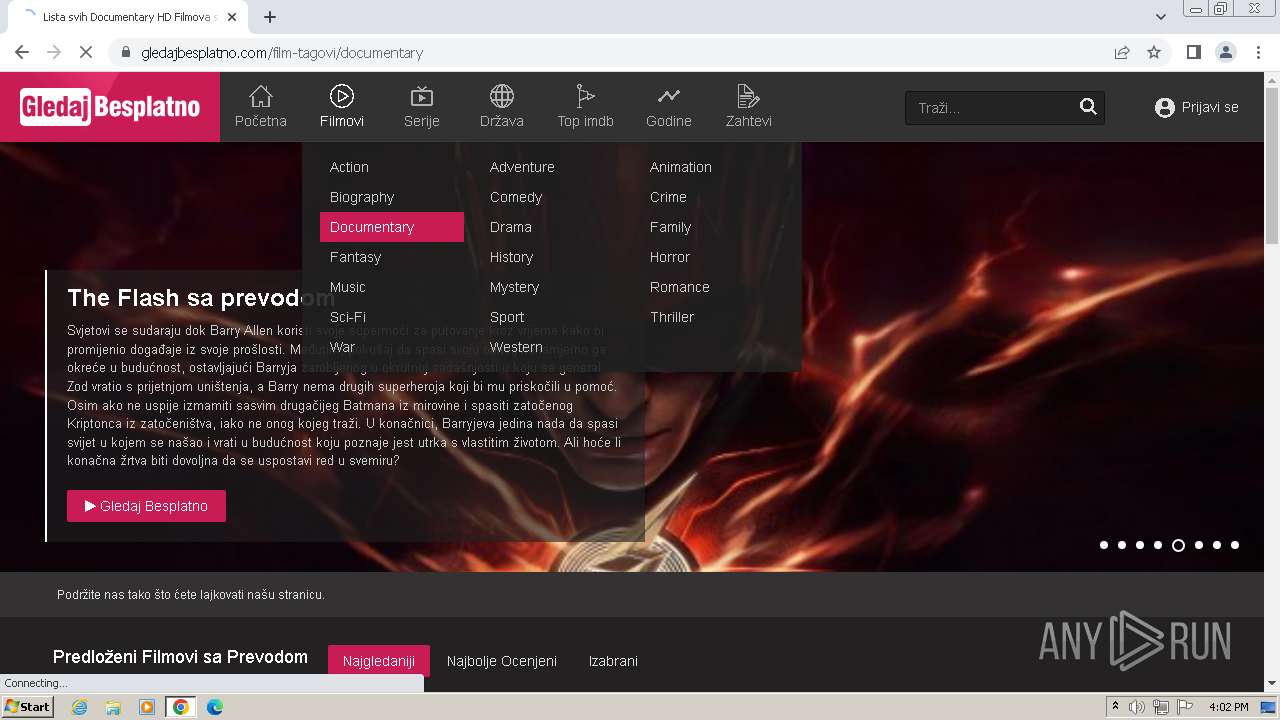Click the Država globe icon
The width and height of the screenshot is (1280, 720).
coord(502,96)
